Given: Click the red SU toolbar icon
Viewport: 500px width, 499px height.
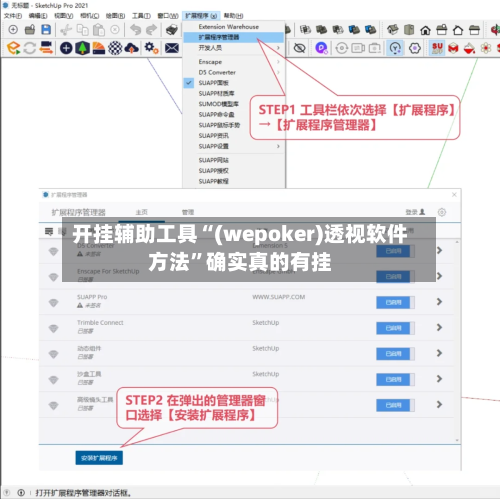Looking at the screenshot, I should tap(437, 48).
